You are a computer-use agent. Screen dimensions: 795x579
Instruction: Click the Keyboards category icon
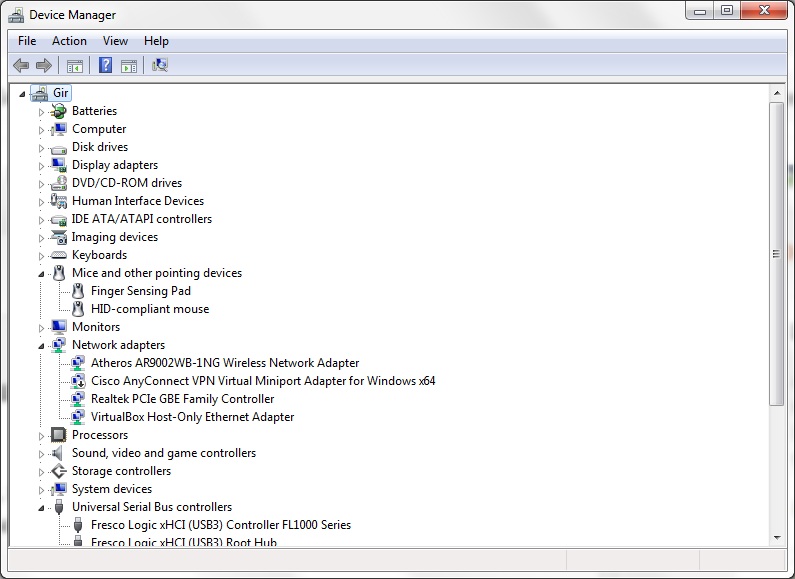coord(59,255)
